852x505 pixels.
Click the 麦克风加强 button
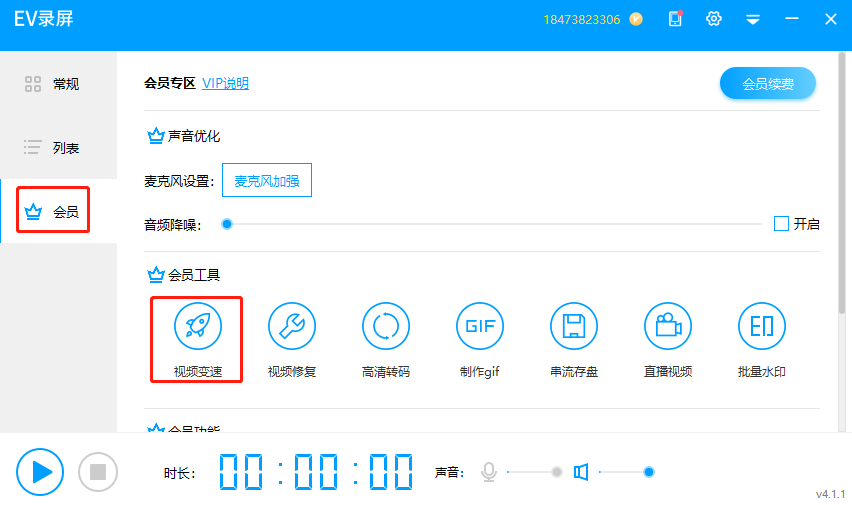click(267, 180)
